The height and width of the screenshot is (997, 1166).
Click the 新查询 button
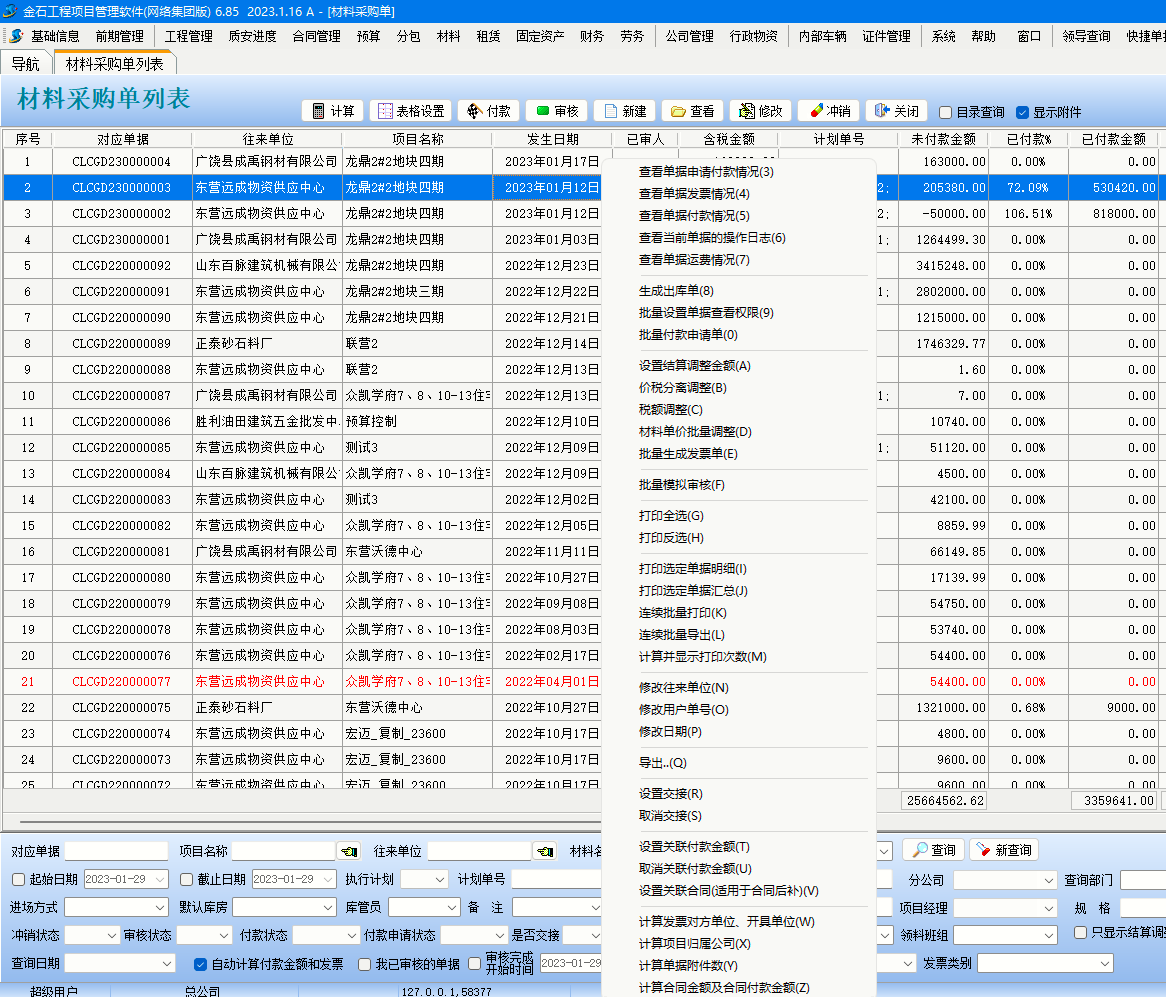(x=1003, y=850)
